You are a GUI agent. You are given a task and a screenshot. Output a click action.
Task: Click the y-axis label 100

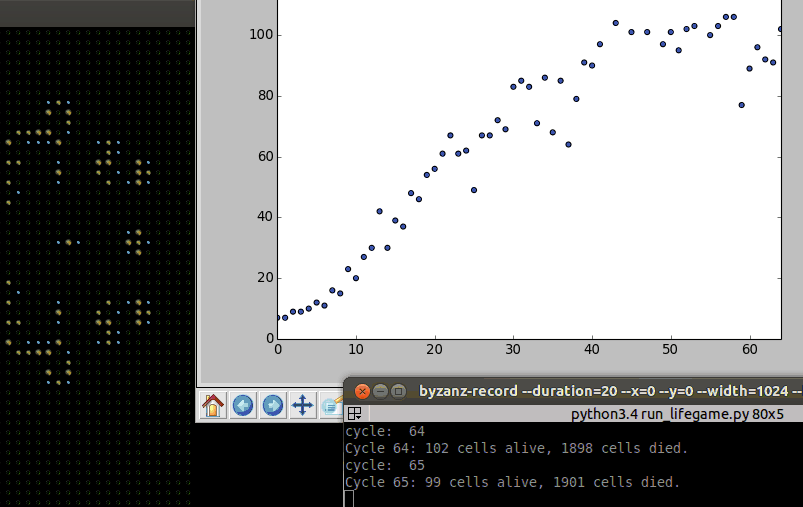[x=261, y=35]
